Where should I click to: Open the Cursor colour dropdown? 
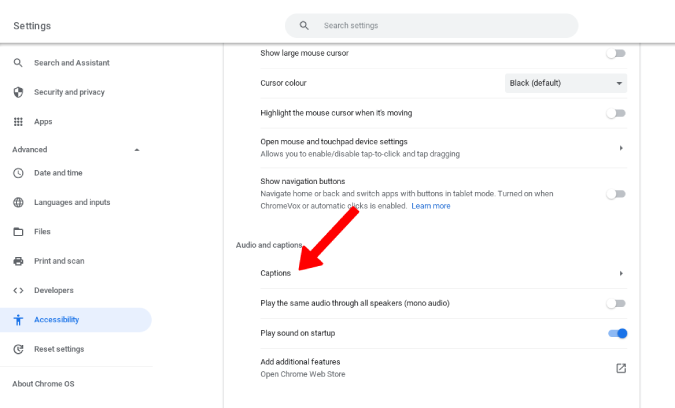[x=566, y=83]
